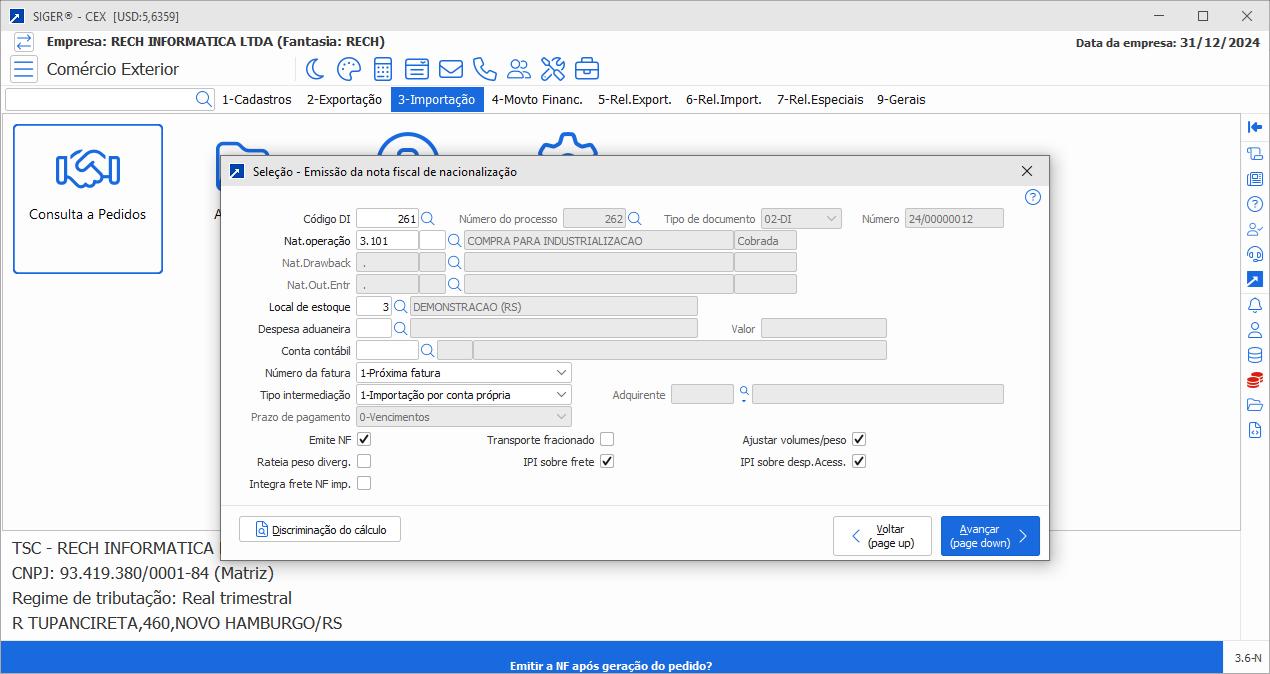This screenshot has width=1270, height=674.
Task: Click the phone handset icon
Action: pos(485,69)
